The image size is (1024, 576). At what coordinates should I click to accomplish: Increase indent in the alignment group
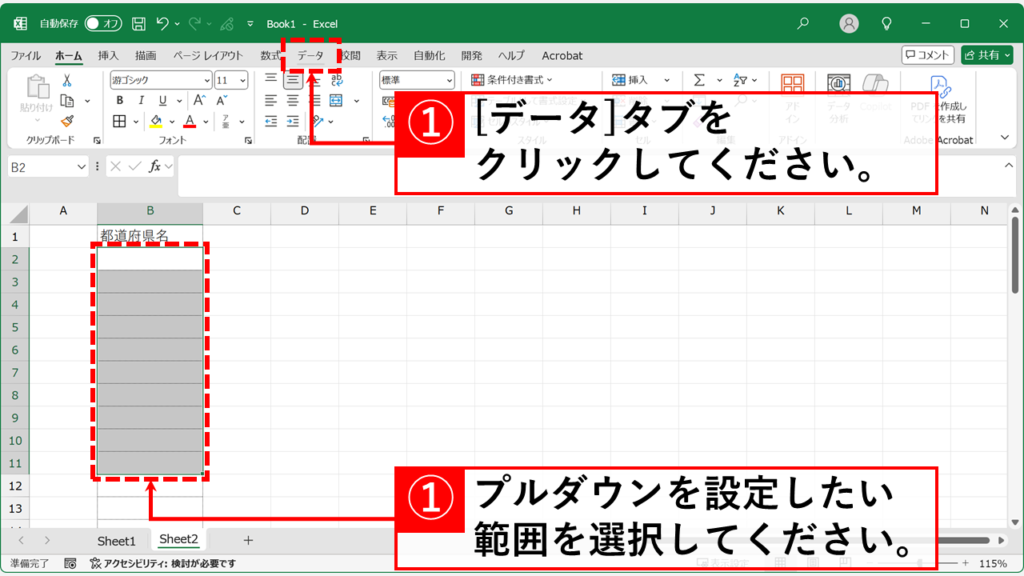click(293, 121)
